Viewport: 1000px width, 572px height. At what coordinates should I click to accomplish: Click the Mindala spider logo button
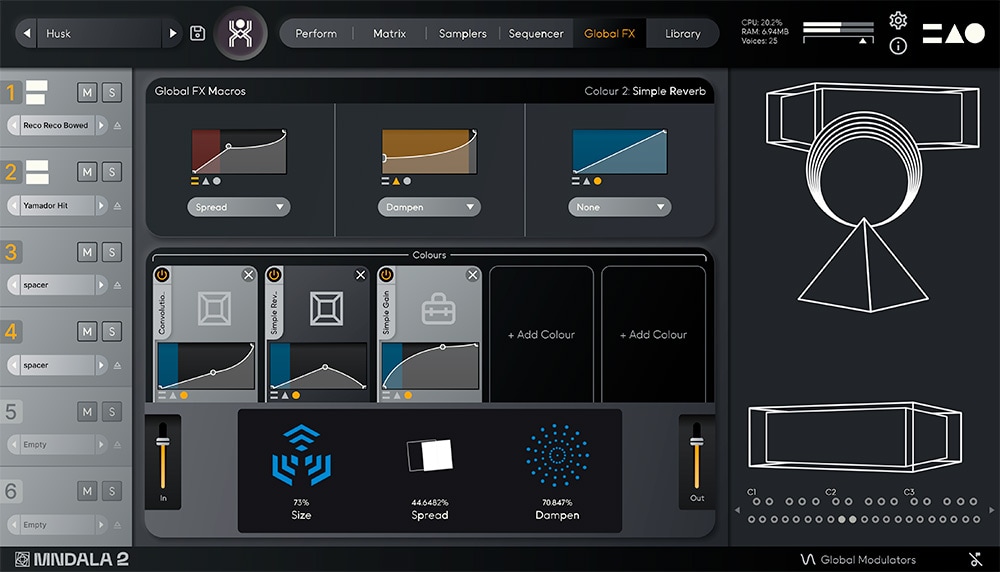click(240, 33)
